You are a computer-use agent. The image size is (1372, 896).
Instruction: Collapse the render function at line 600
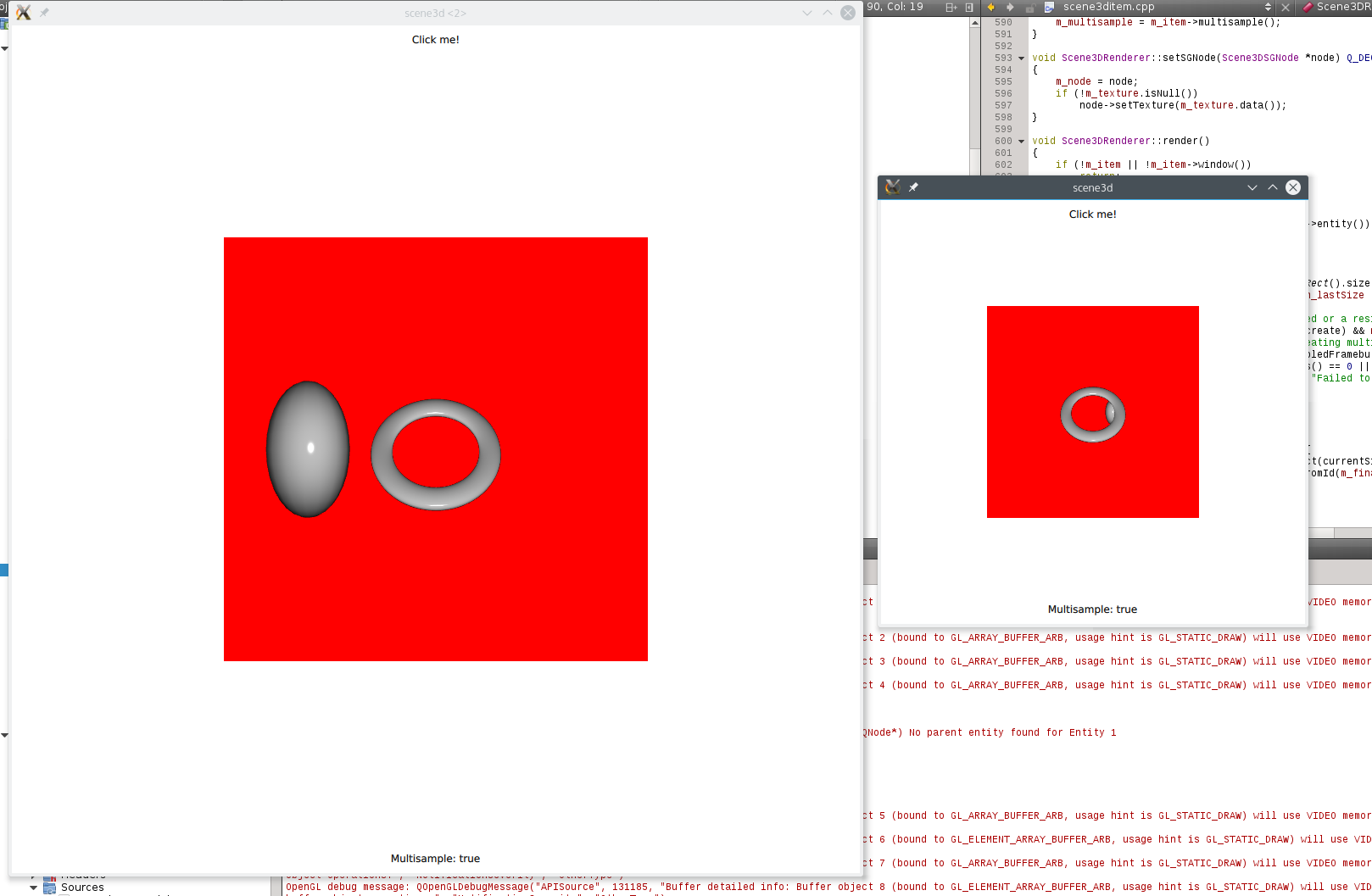pos(1022,142)
